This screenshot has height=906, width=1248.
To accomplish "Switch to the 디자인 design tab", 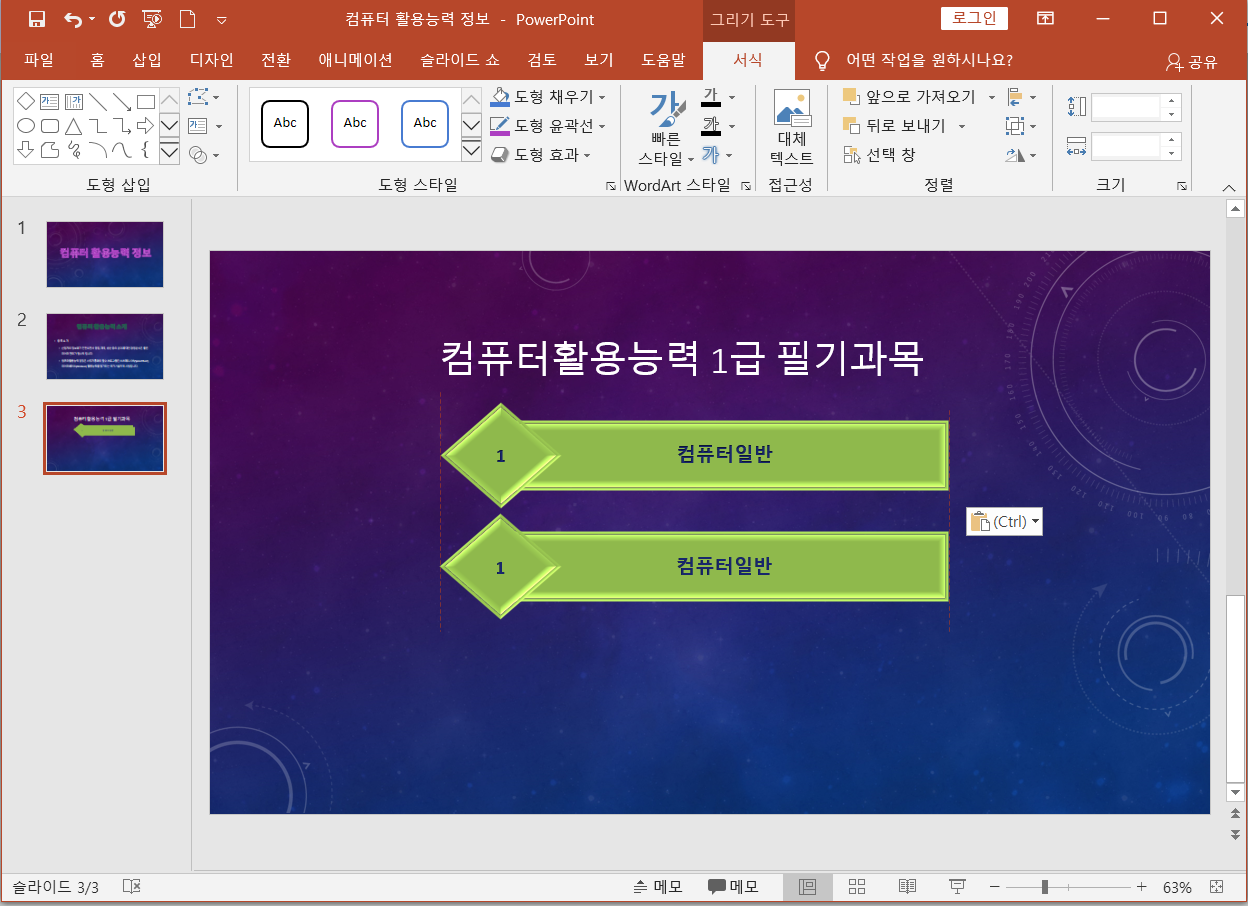I will (x=212, y=61).
